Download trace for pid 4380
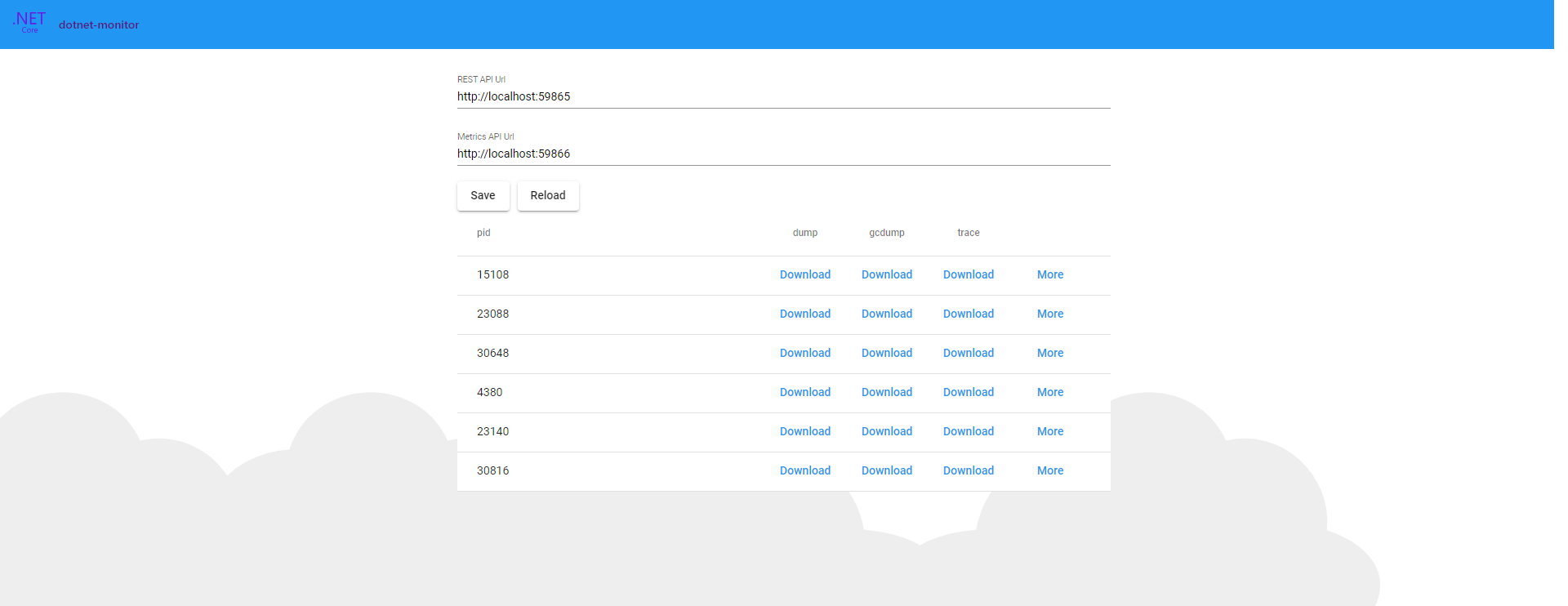 (969, 393)
